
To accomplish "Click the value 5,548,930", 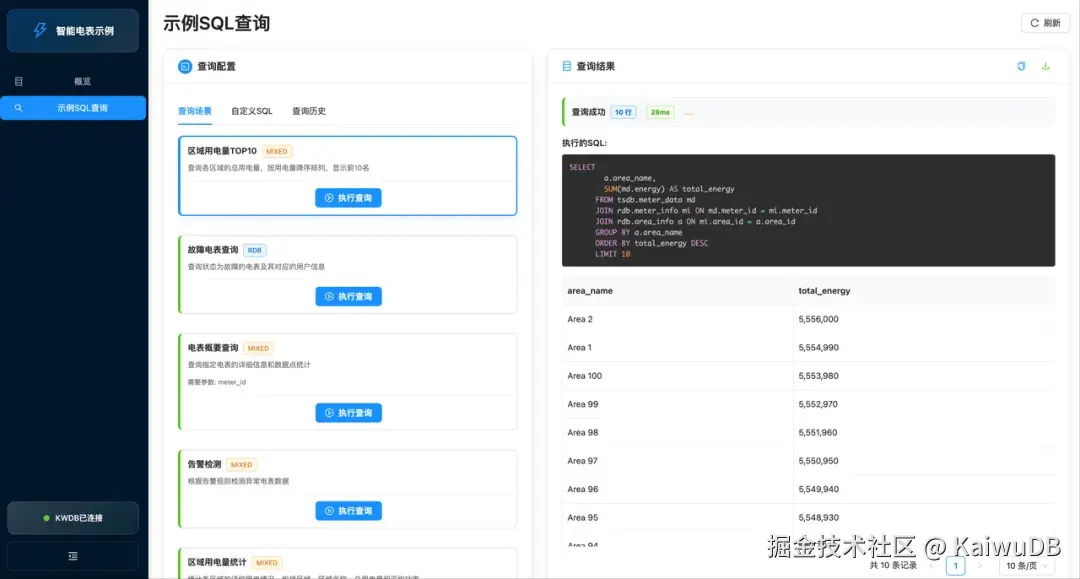I will pos(818,517).
